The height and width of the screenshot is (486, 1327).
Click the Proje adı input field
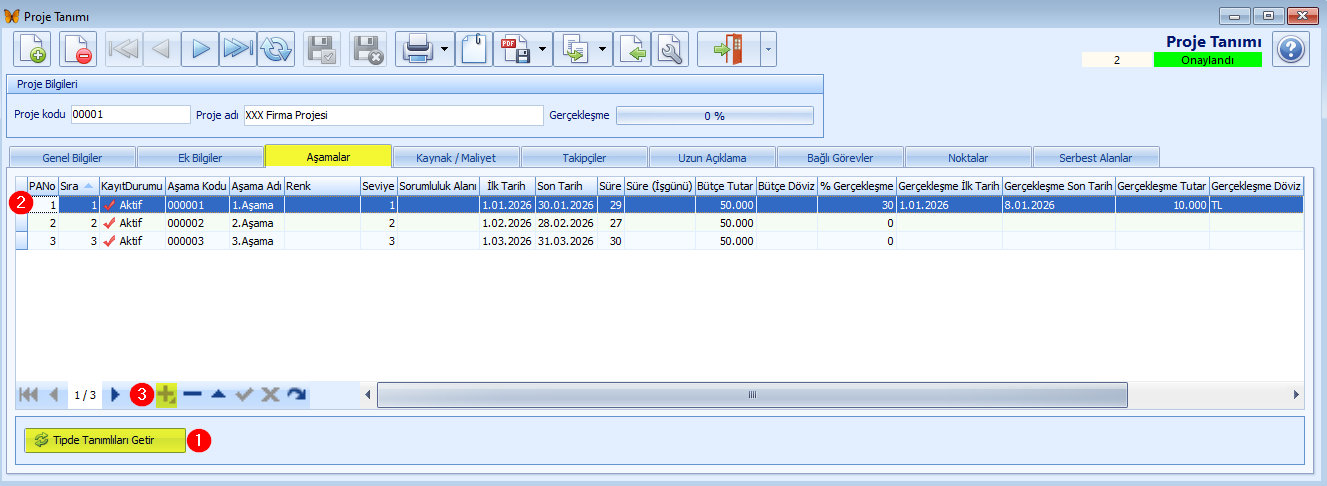pos(392,115)
